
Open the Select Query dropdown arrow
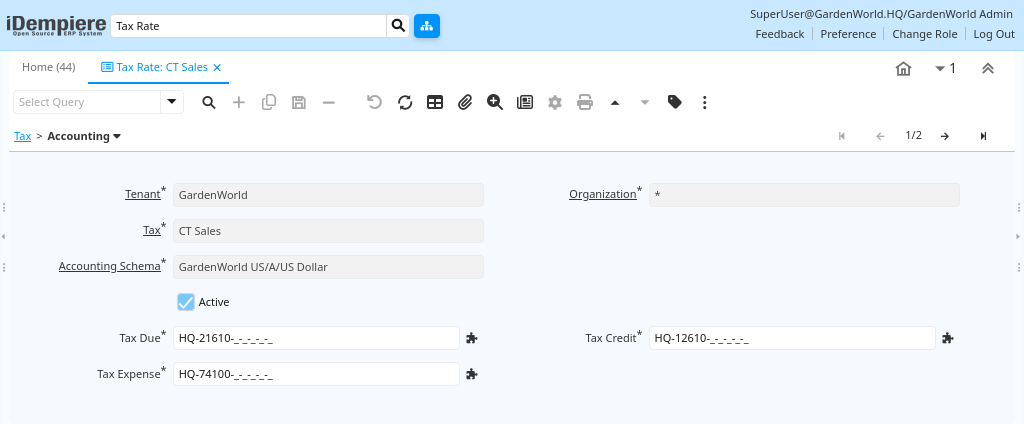(x=172, y=102)
